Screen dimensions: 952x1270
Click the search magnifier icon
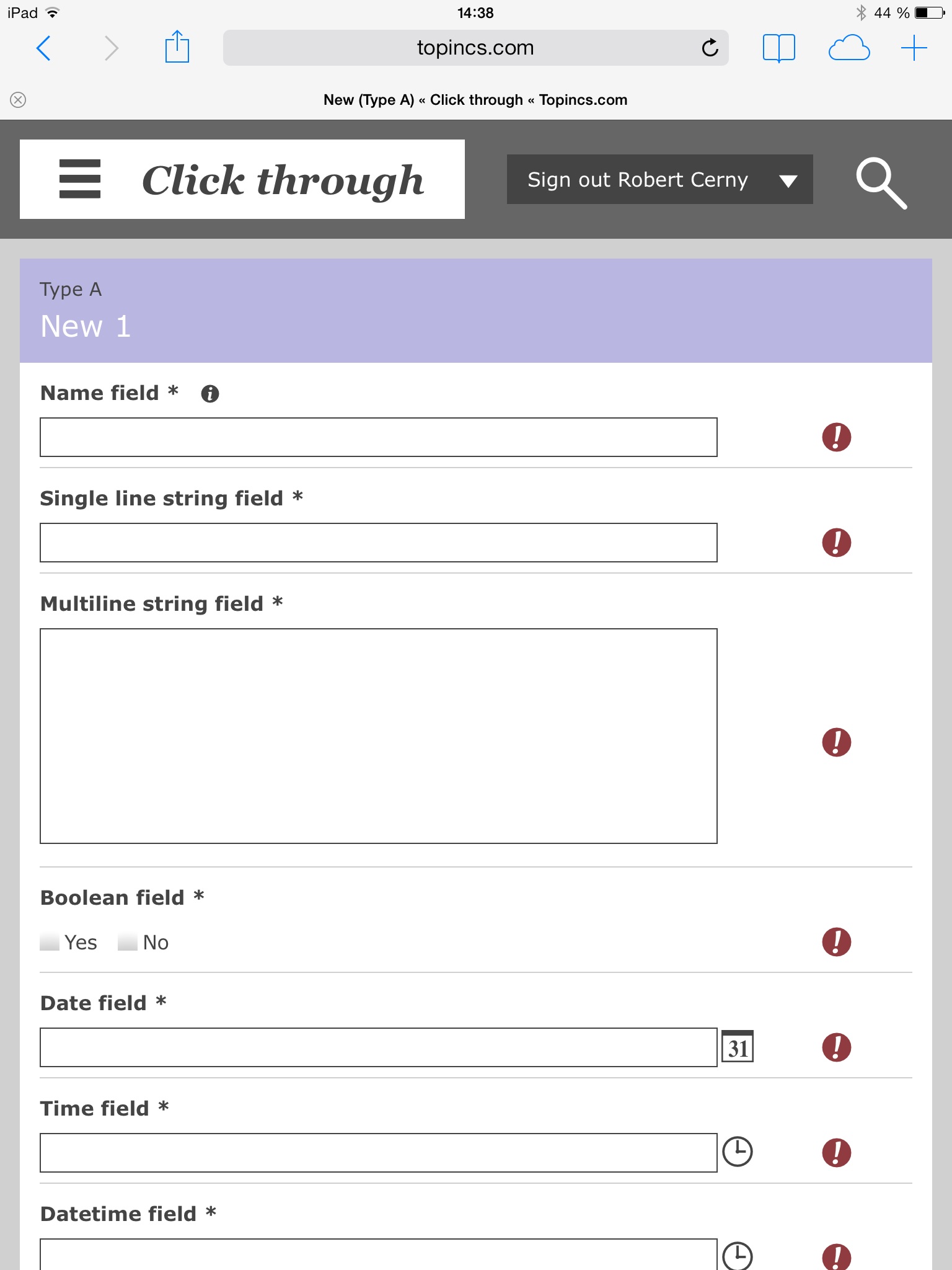(x=881, y=182)
